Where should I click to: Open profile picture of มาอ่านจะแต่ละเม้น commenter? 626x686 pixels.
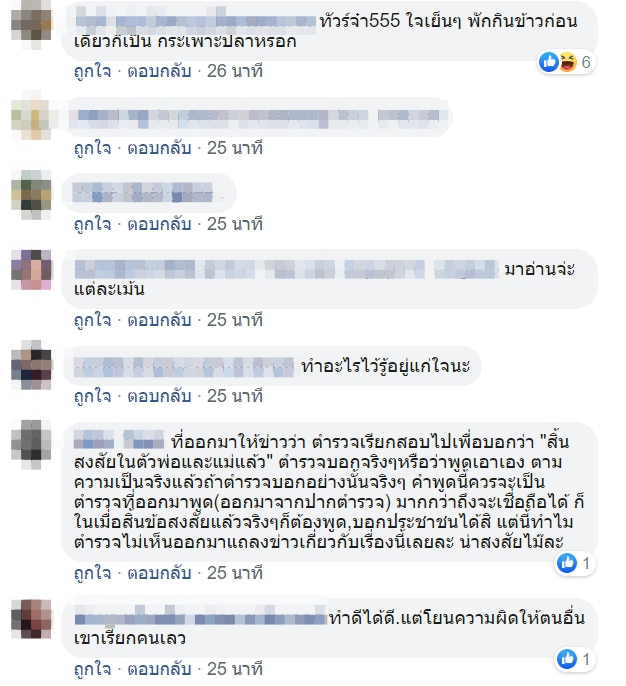point(31,270)
